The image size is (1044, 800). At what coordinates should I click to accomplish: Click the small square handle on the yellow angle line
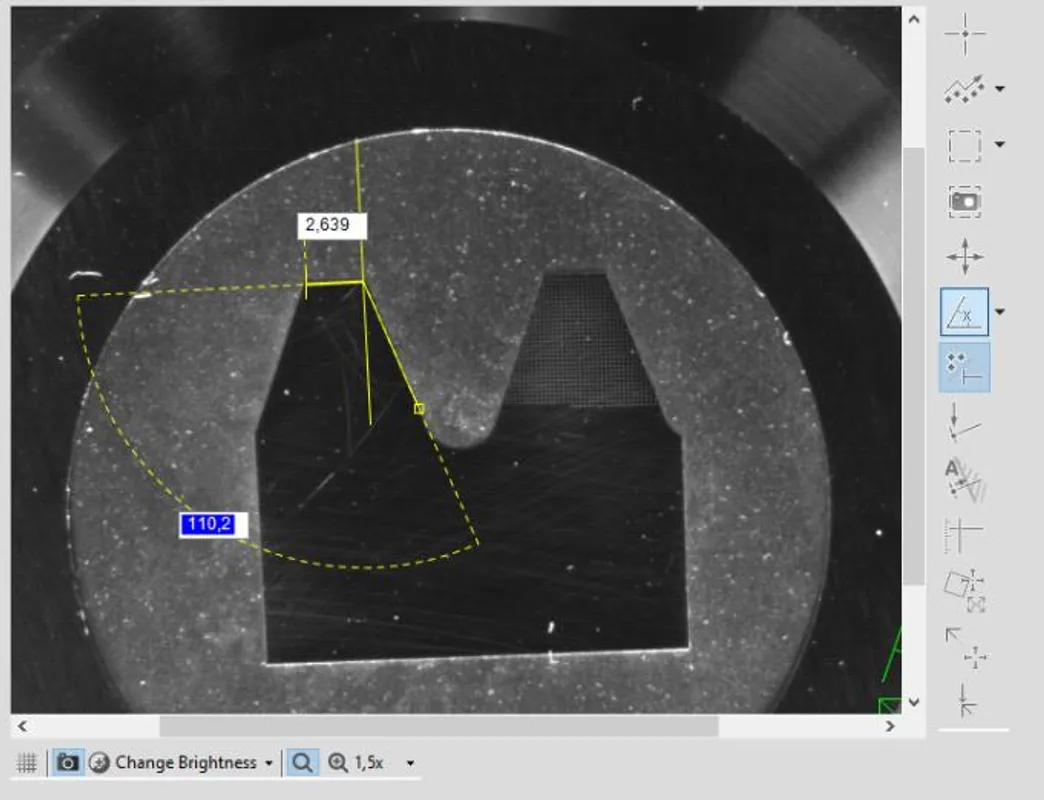coord(419,409)
